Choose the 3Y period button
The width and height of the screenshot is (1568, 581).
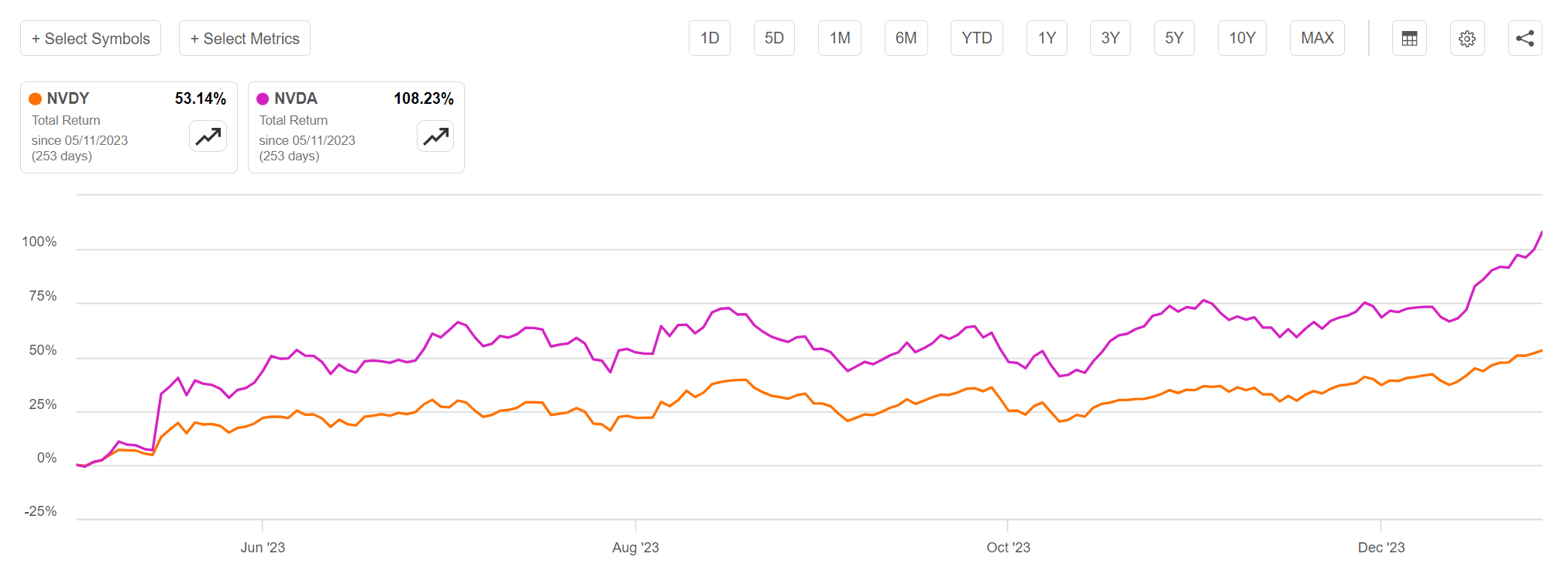(1109, 37)
